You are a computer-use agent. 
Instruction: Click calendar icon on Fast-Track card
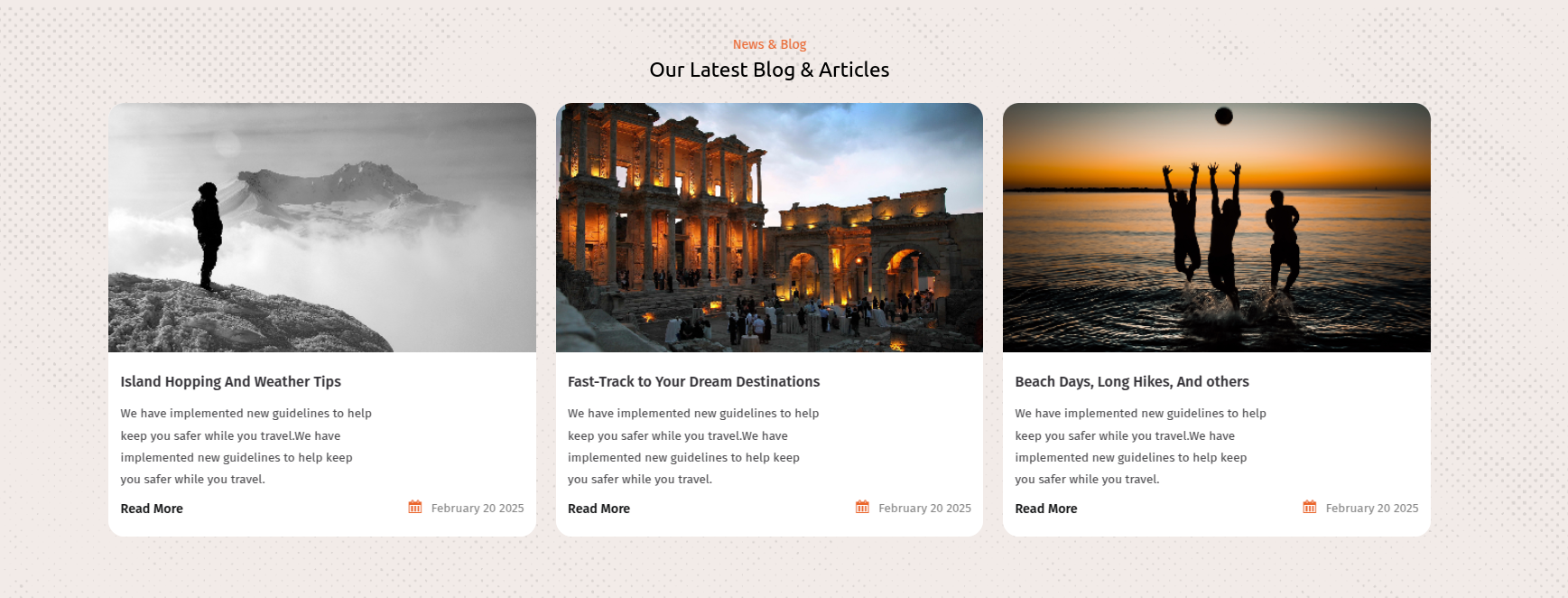[862, 507]
